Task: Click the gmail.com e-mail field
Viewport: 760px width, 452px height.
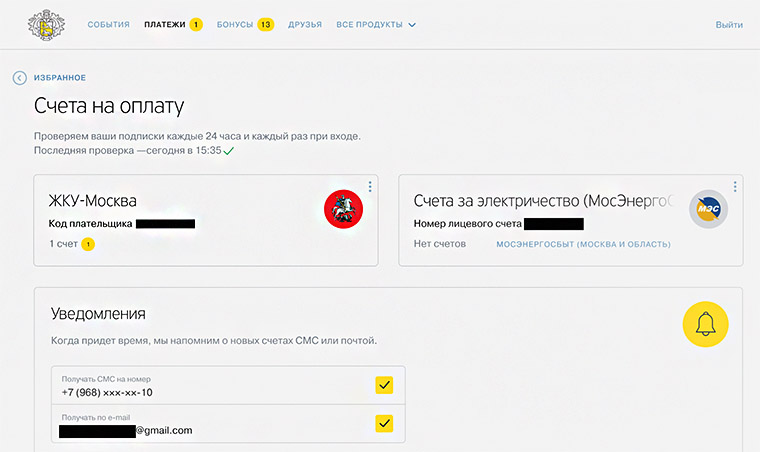Action: pyautogui.click(x=228, y=424)
